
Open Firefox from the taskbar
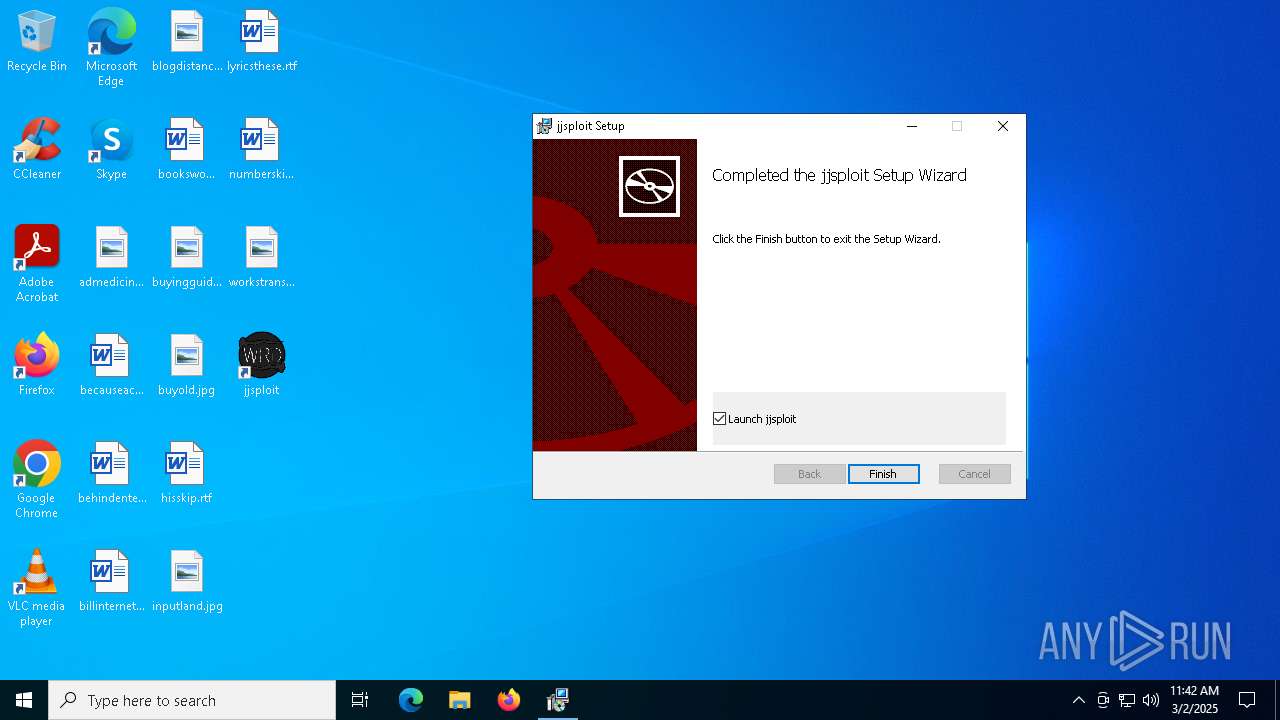point(508,700)
